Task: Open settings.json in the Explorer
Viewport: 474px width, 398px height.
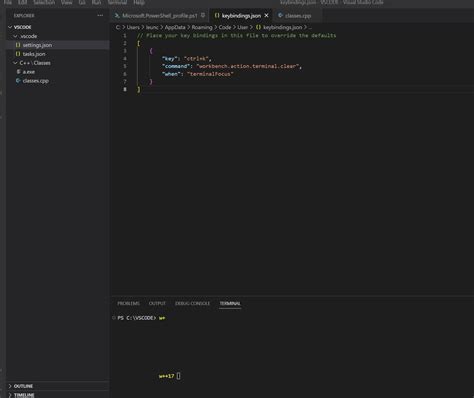Action: click(58, 45)
